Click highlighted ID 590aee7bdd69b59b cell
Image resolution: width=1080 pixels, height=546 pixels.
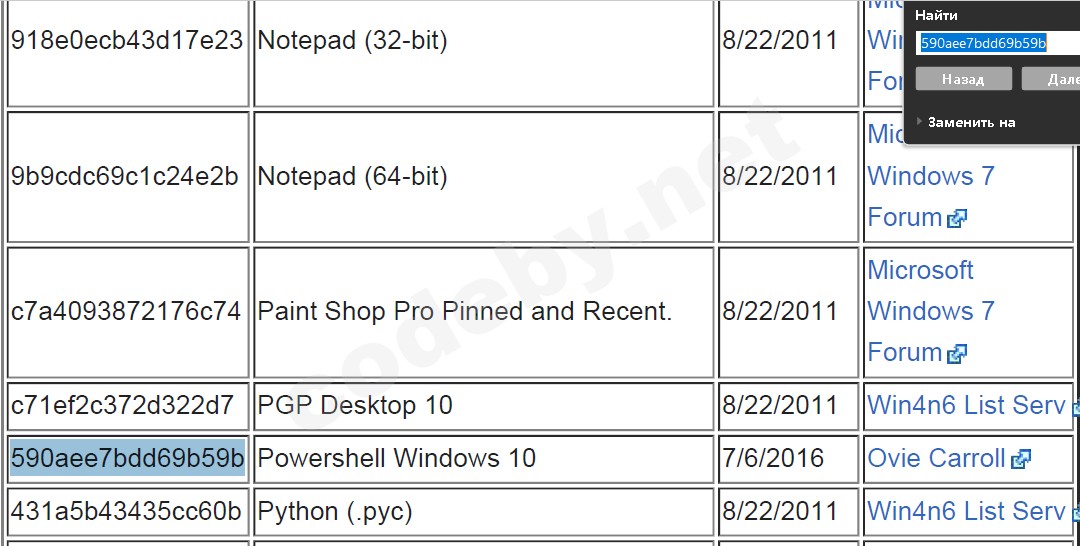(127, 458)
